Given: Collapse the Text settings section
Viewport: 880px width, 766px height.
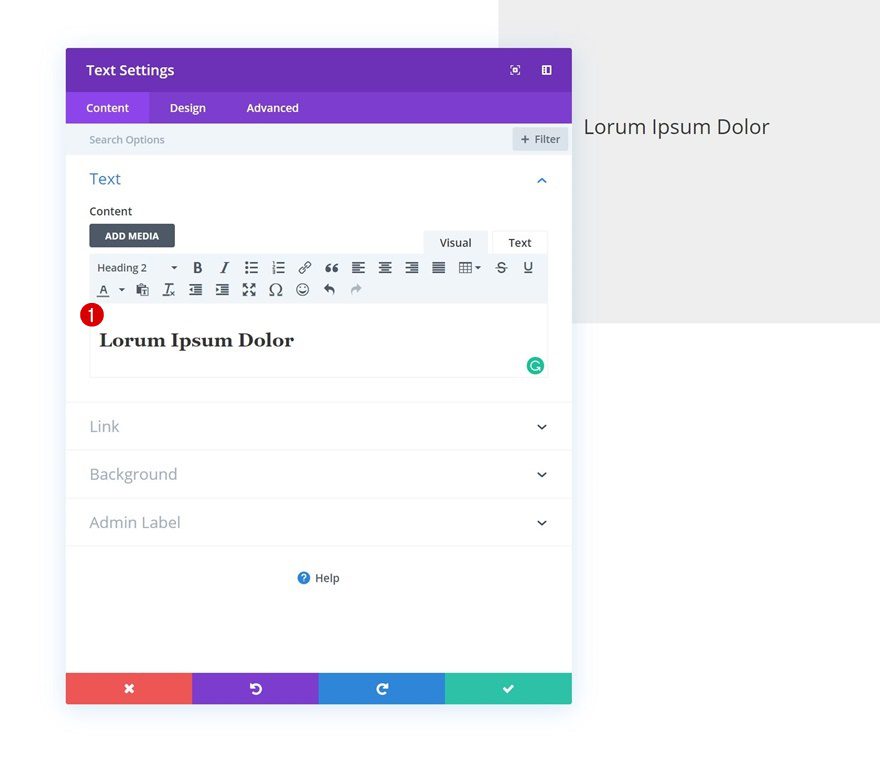Looking at the screenshot, I should coord(541,180).
